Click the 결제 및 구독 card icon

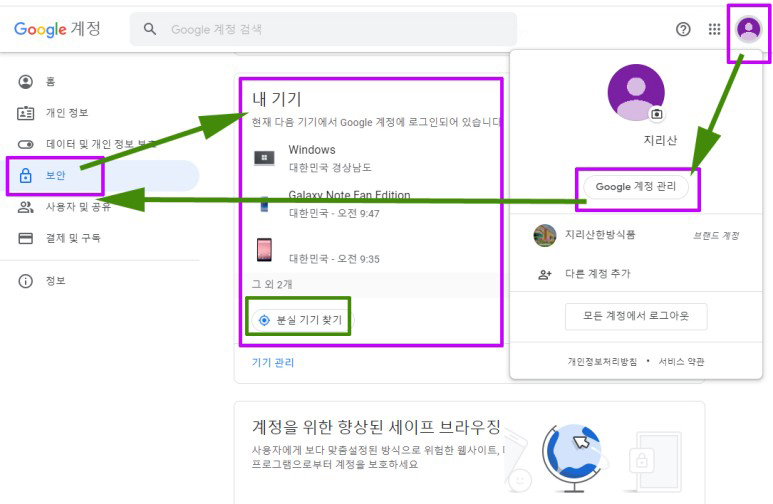[26, 238]
